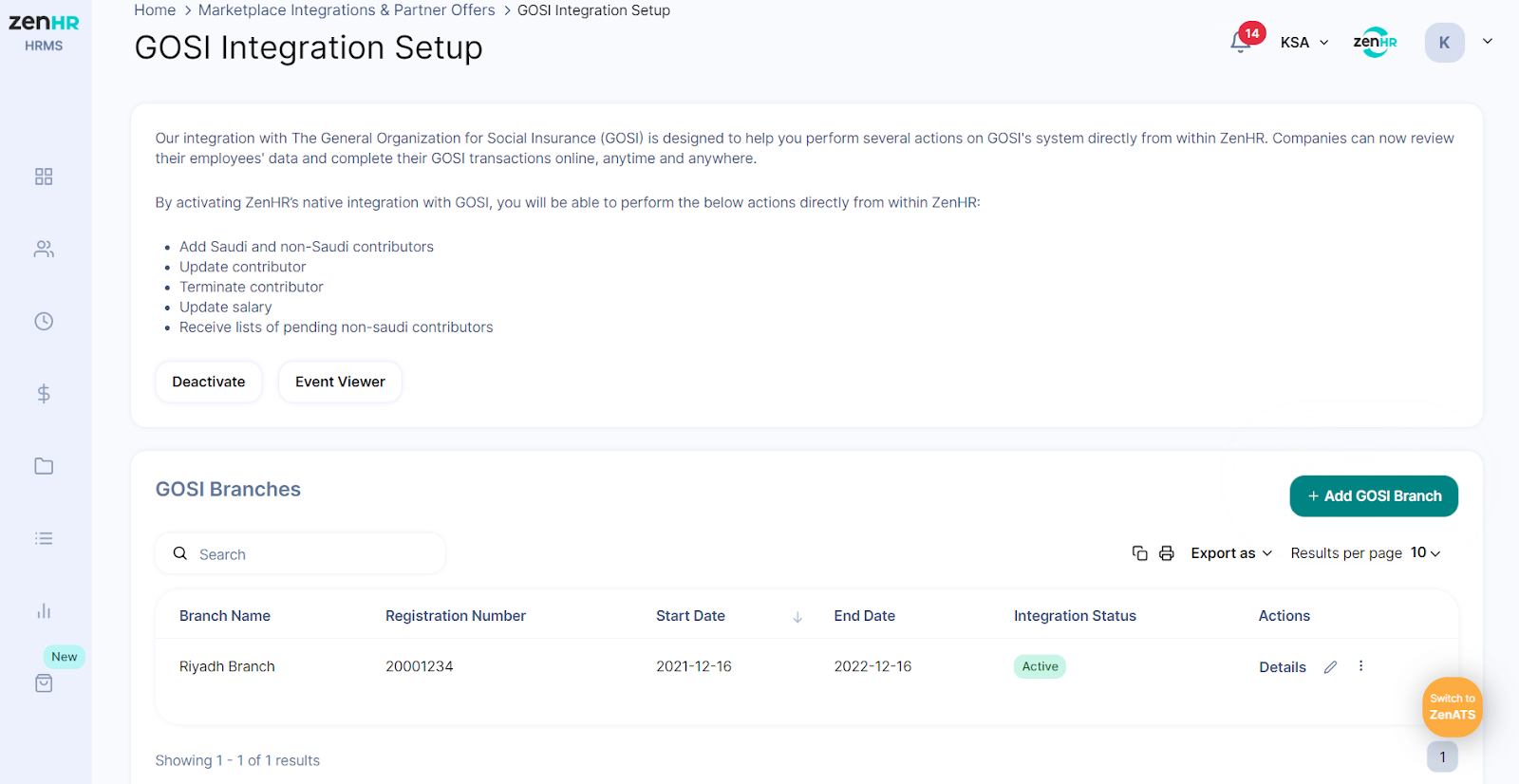1519x784 pixels.
Task: Click start date 2021-12-16
Action: click(694, 666)
